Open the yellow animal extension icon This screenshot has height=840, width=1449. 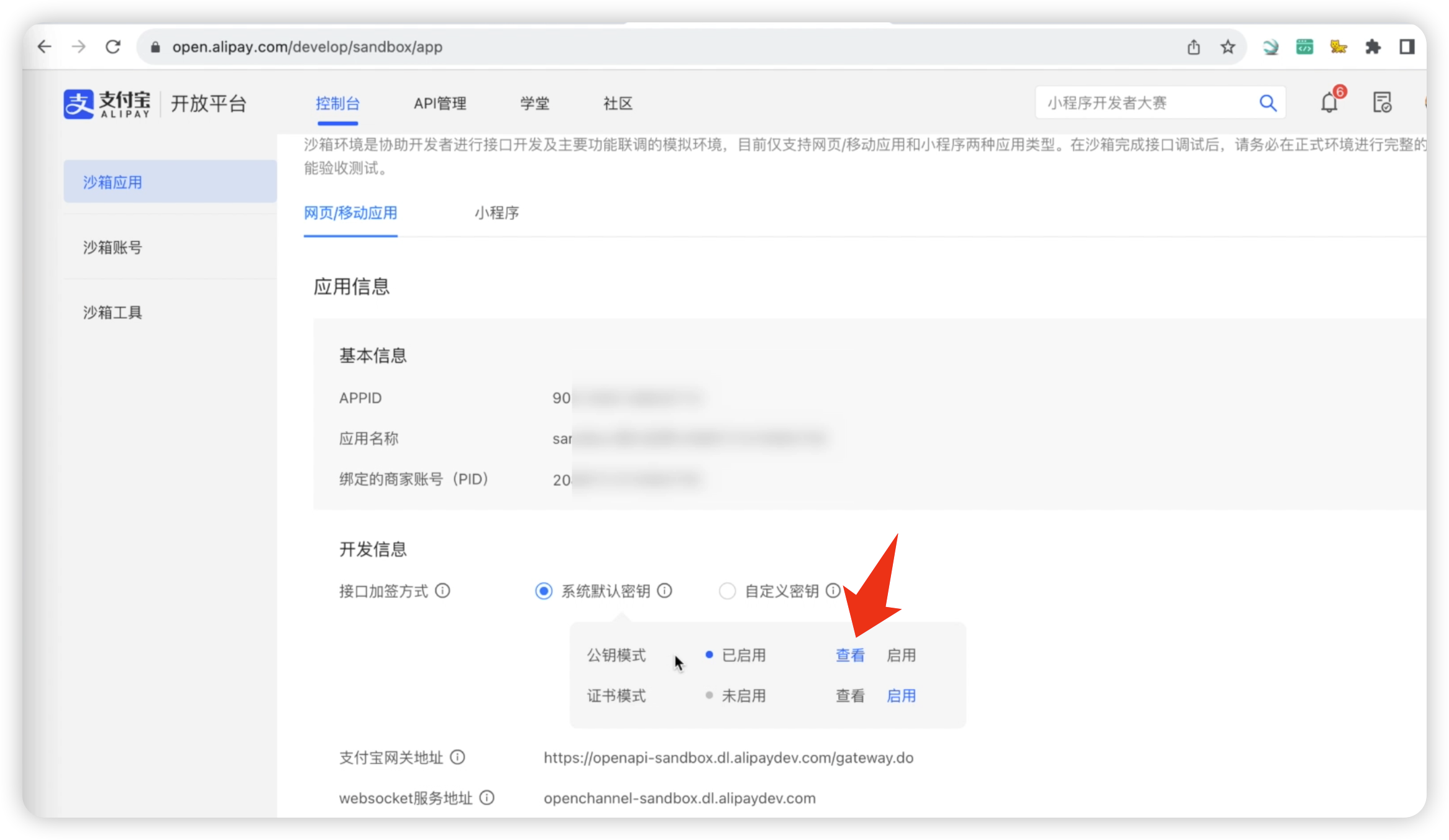point(1338,47)
